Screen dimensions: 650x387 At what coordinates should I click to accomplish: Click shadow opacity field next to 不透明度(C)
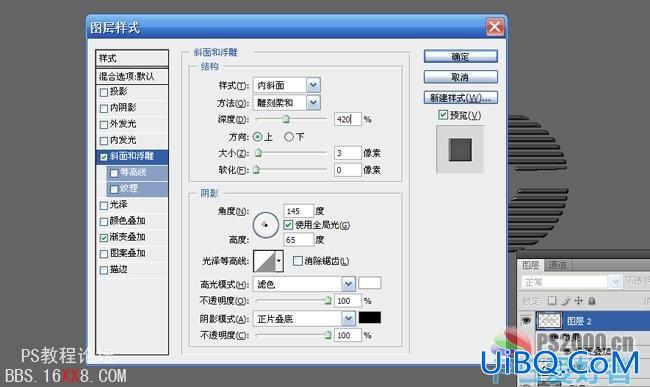(x=348, y=335)
